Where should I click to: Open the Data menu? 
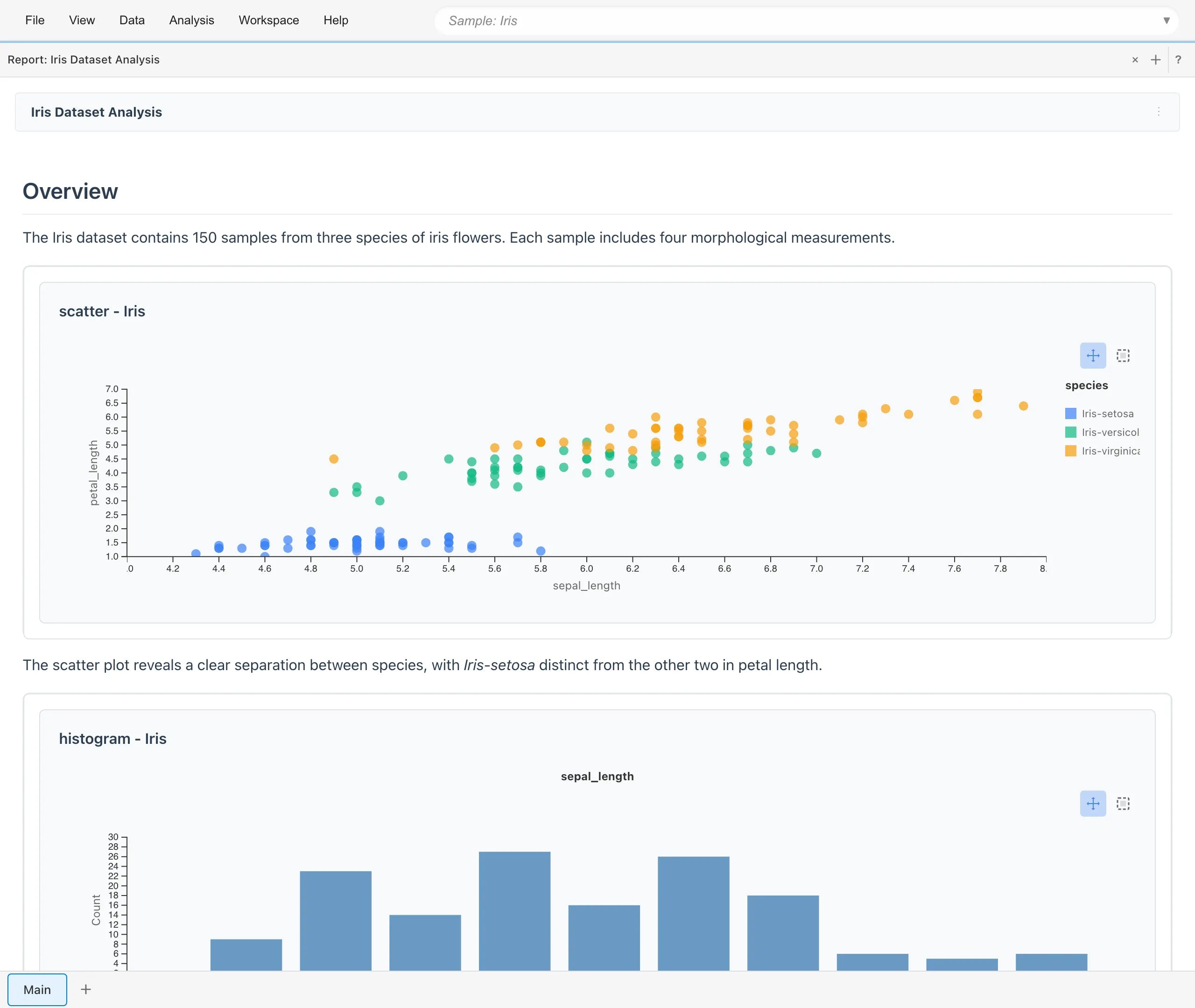tap(132, 21)
